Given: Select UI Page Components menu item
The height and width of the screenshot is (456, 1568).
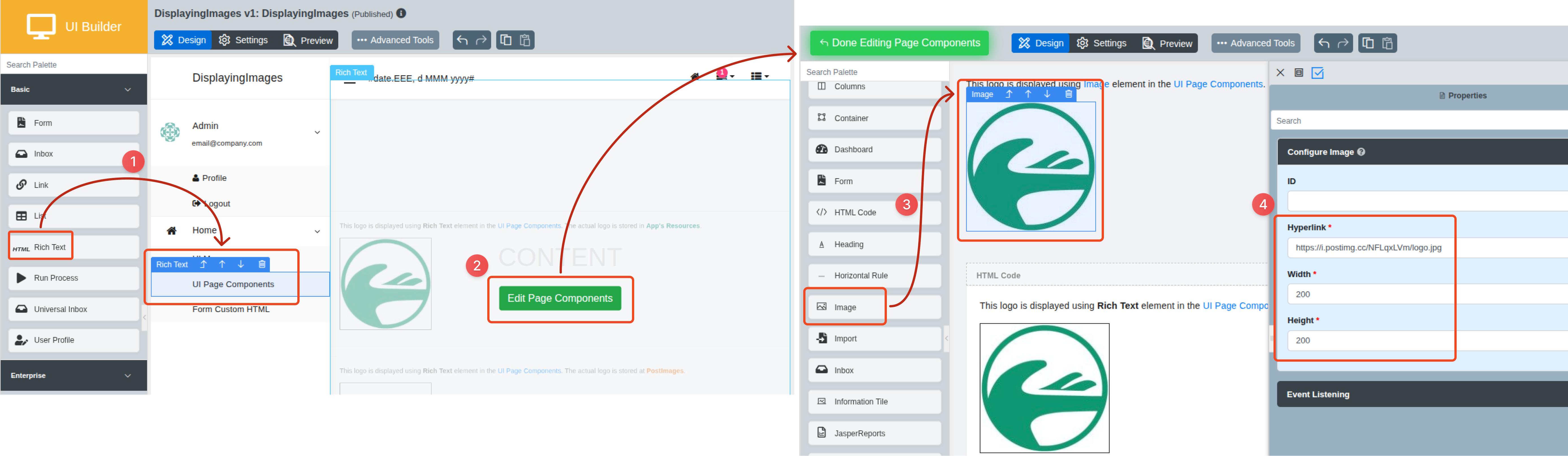Looking at the screenshot, I should coord(240,285).
